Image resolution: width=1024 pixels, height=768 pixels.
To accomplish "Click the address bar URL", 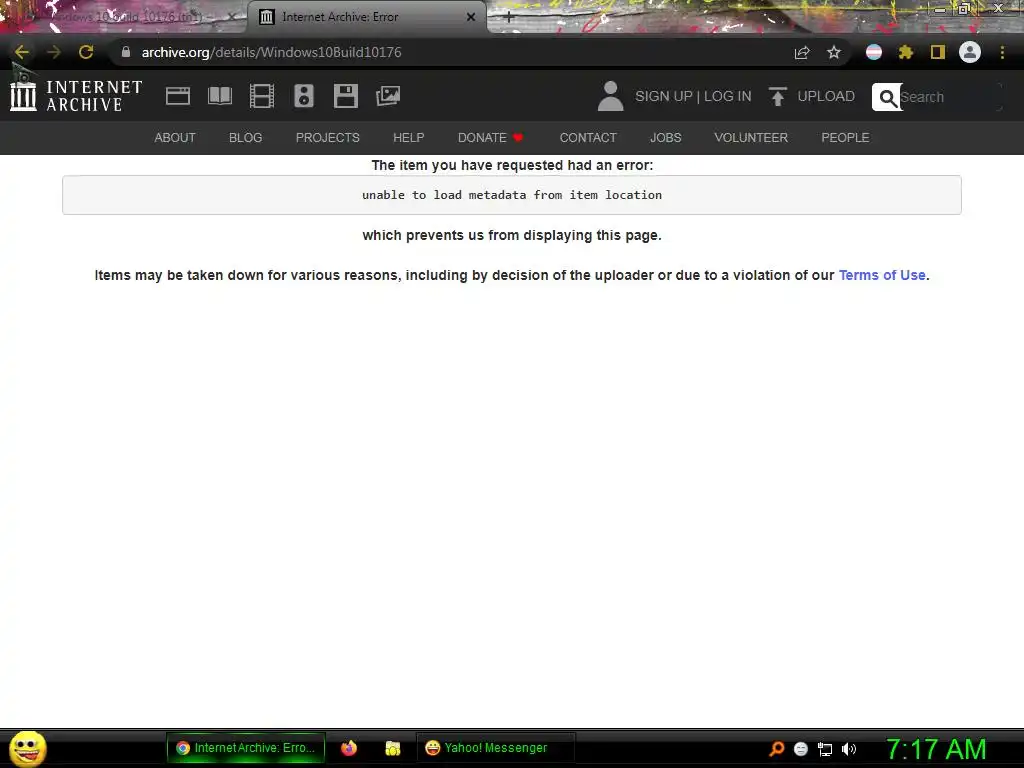I will [x=271, y=52].
